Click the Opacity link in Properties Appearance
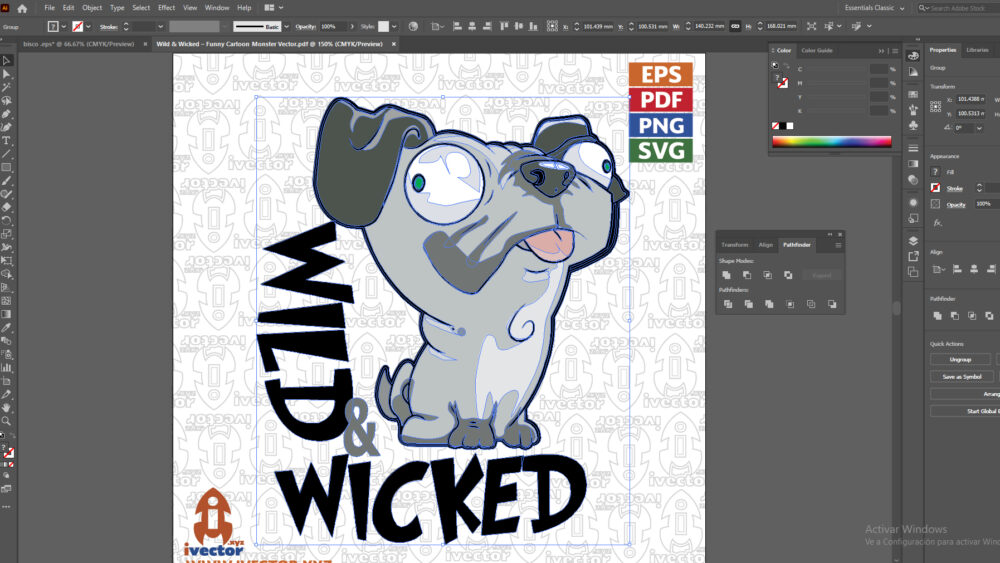 pos(956,205)
